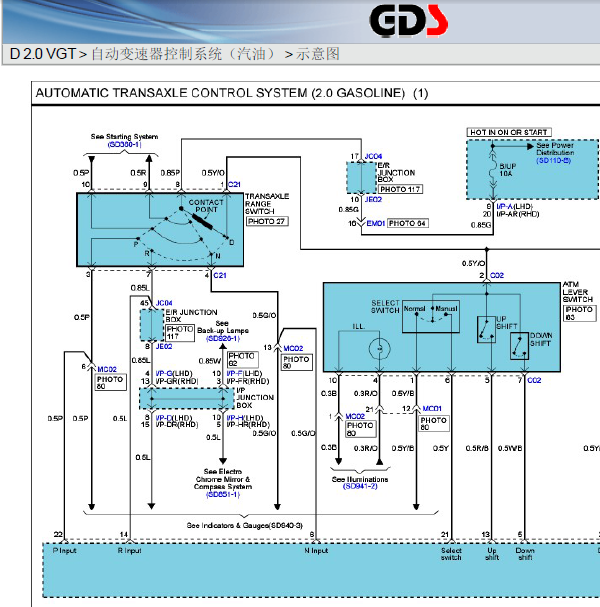
Task: View PHOTO 63 of ATM lever switch
Action: point(579,313)
